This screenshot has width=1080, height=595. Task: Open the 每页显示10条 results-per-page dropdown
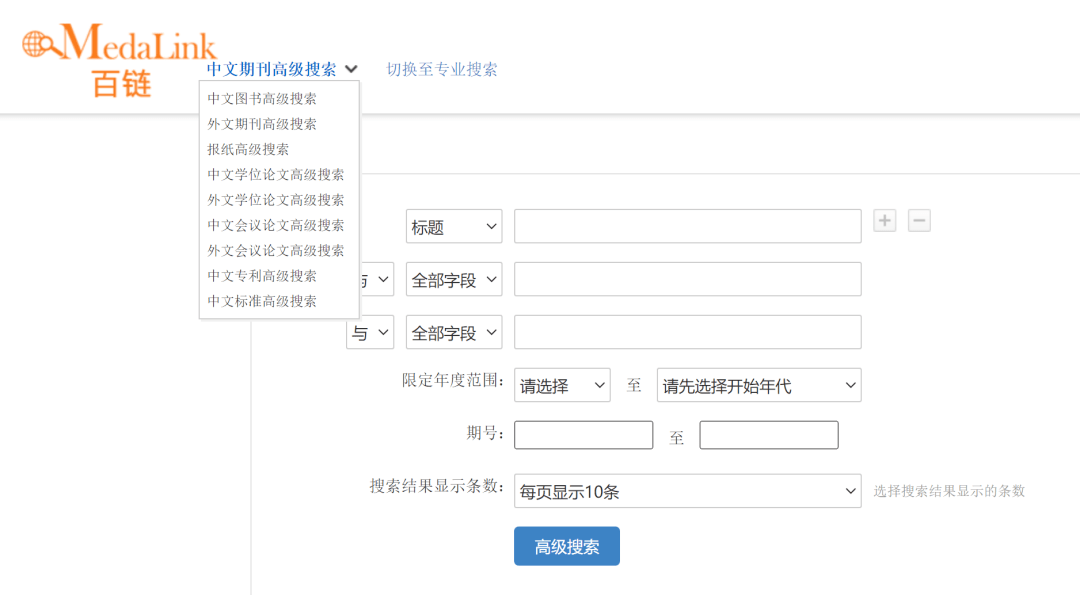(x=688, y=491)
